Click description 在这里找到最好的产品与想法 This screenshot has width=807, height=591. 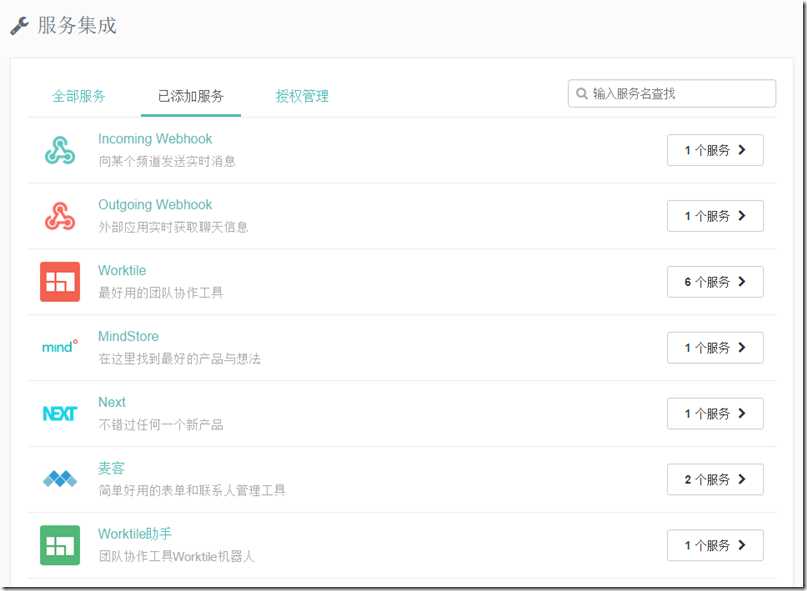(x=180, y=359)
